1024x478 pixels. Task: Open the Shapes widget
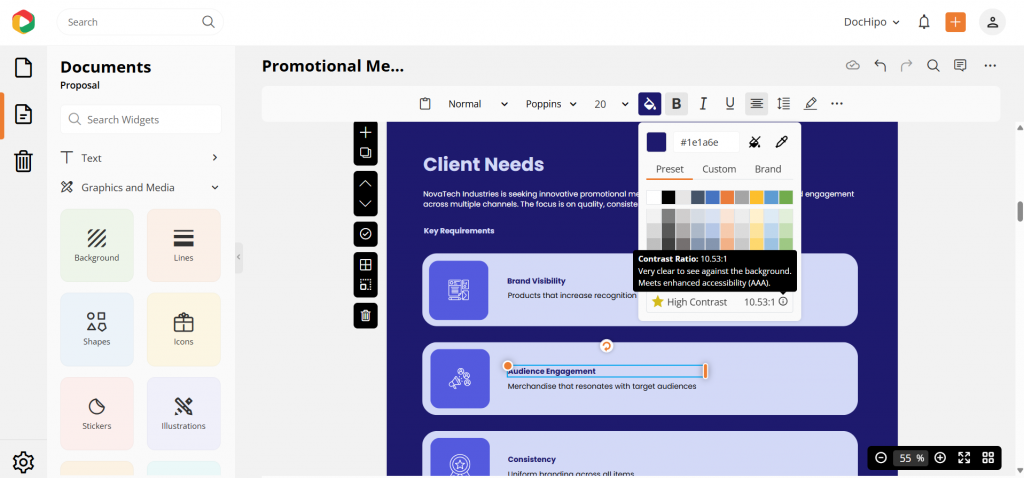click(97, 329)
